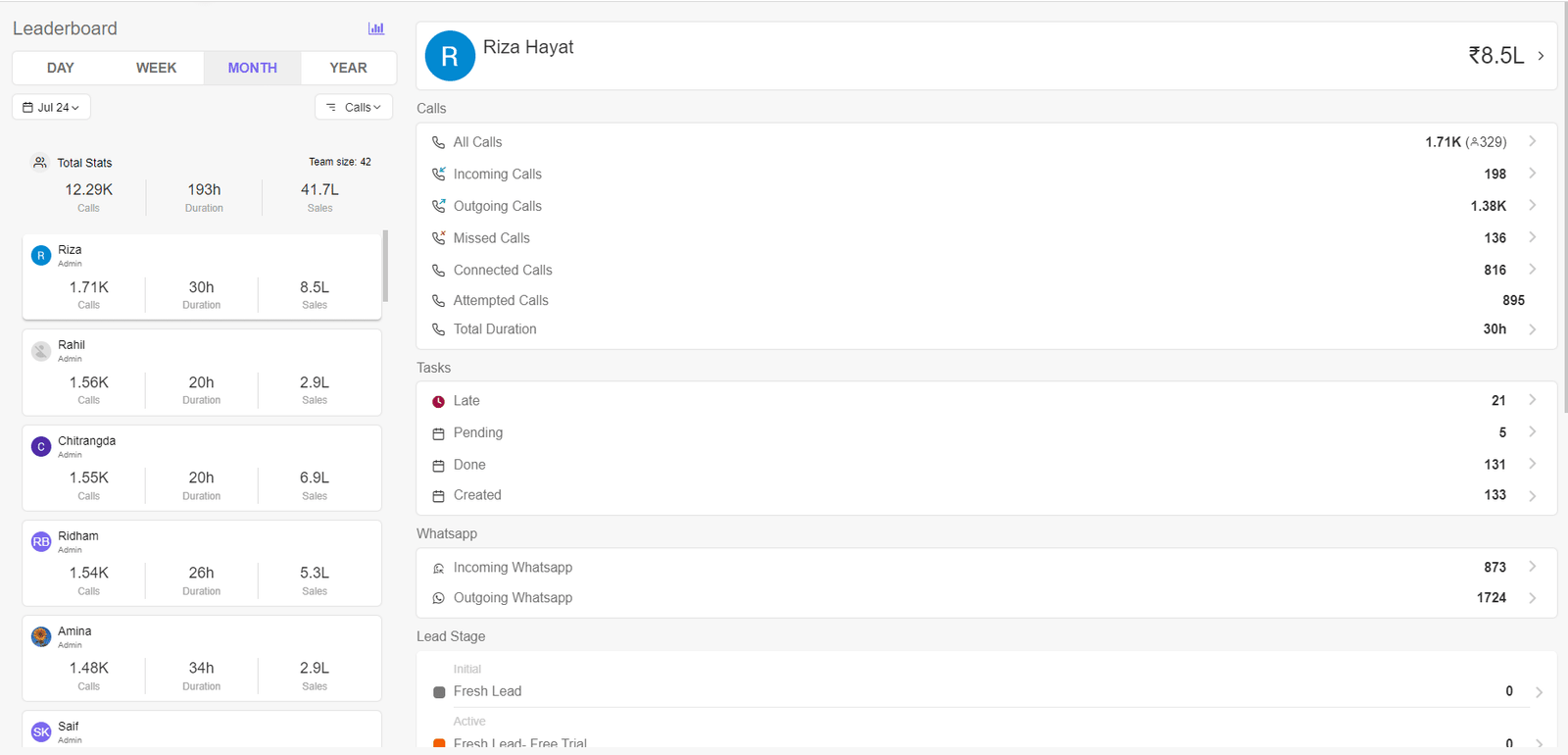1568x755 pixels.
Task: Click the Total Stats team icon
Action: coord(40,163)
